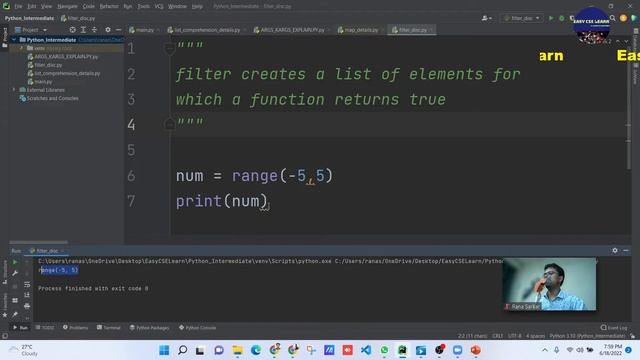
Task: Open the Terminal tool window
Action: [109, 327]
